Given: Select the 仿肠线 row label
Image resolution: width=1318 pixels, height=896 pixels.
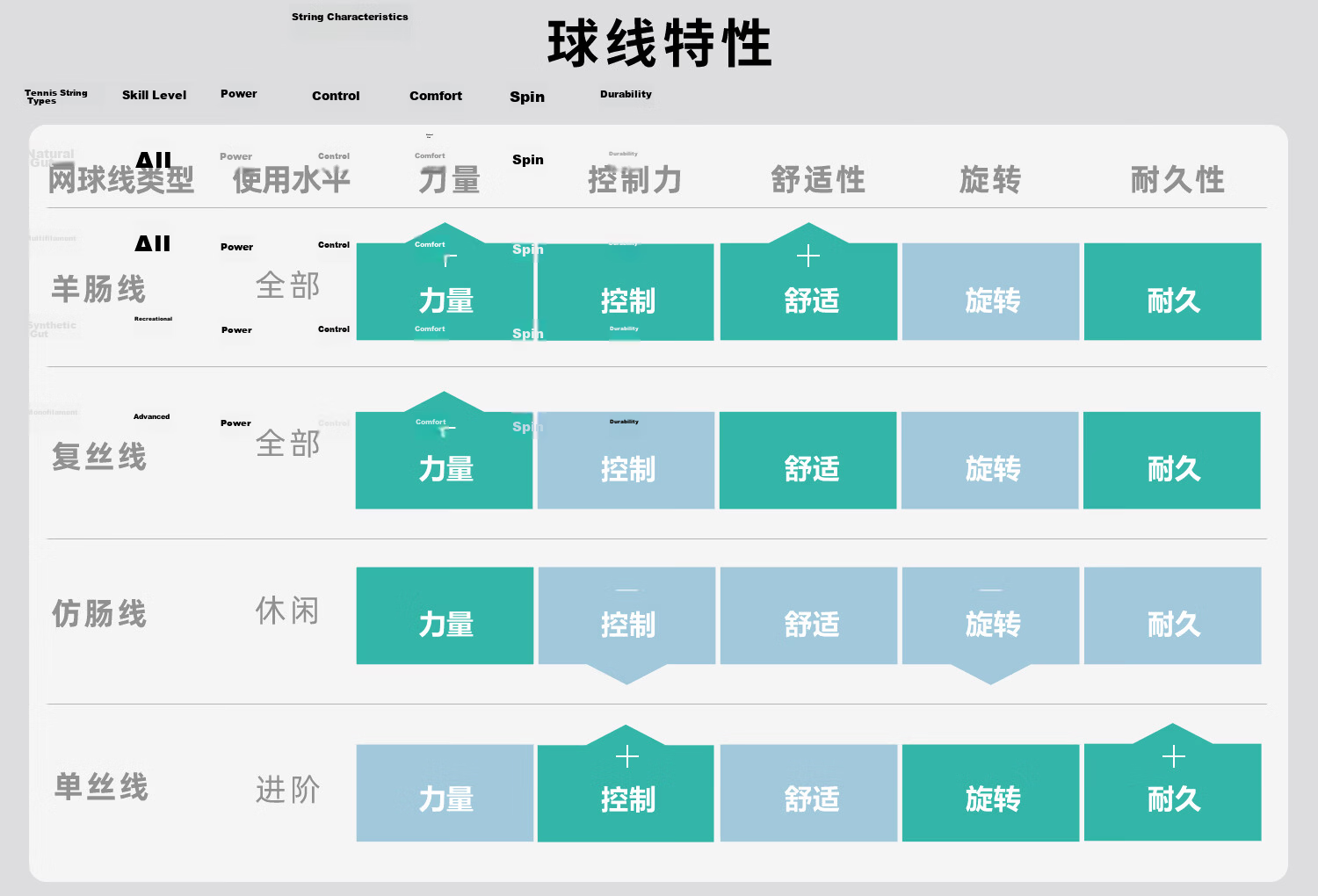Looking at the screenshot, I should pos(98,614).
